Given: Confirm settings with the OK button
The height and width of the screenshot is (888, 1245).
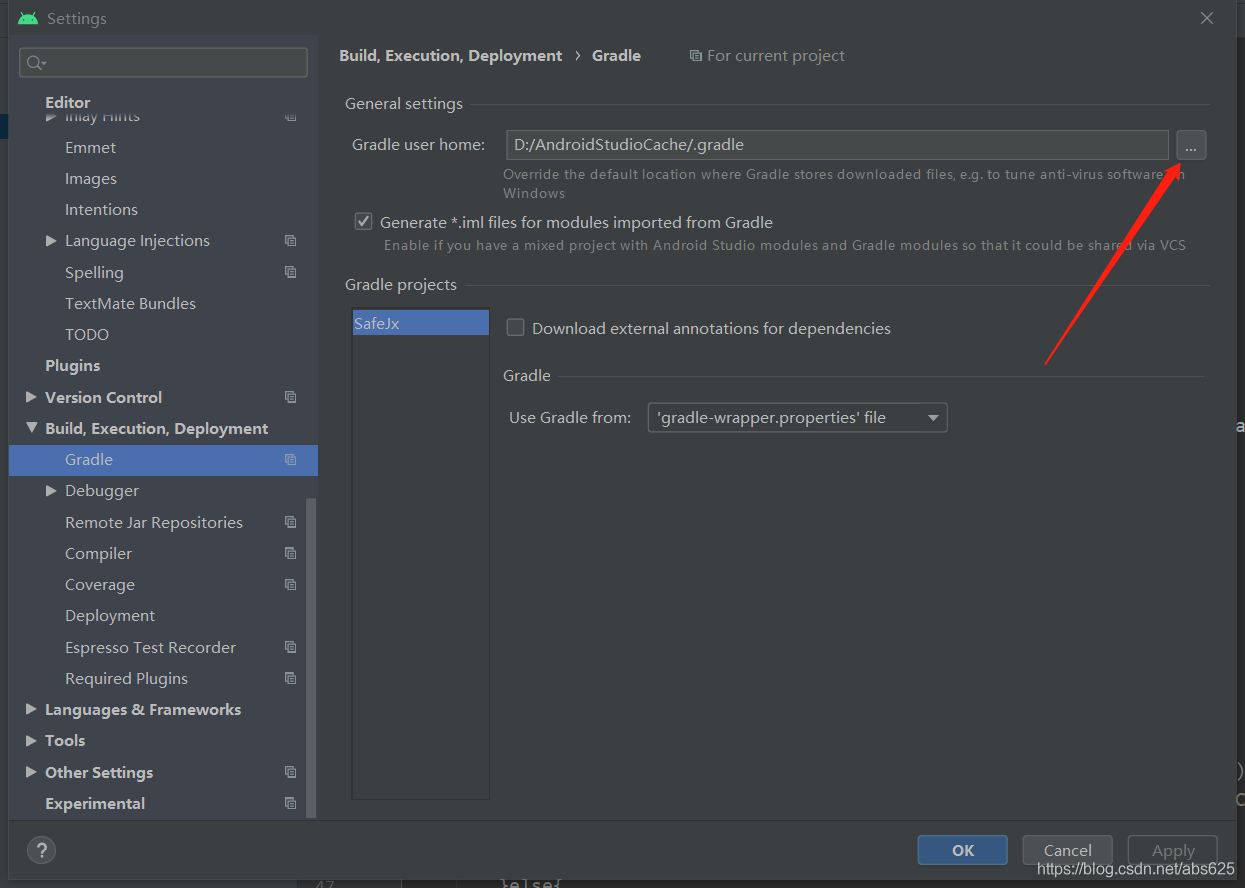Looking at the screenshot, I should click(961, 849).
